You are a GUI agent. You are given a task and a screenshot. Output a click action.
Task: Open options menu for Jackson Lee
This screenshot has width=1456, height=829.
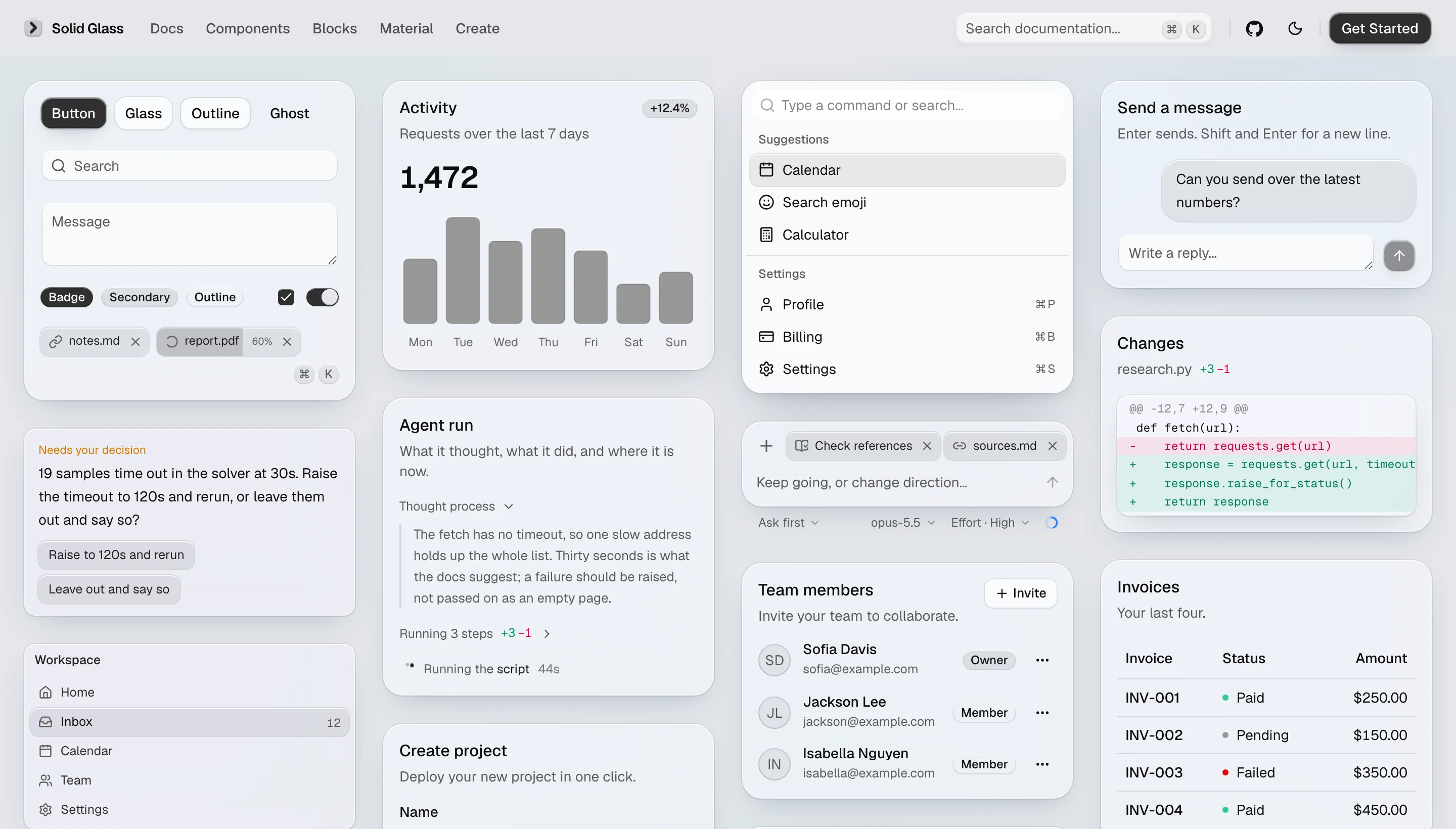point(1042,713)
